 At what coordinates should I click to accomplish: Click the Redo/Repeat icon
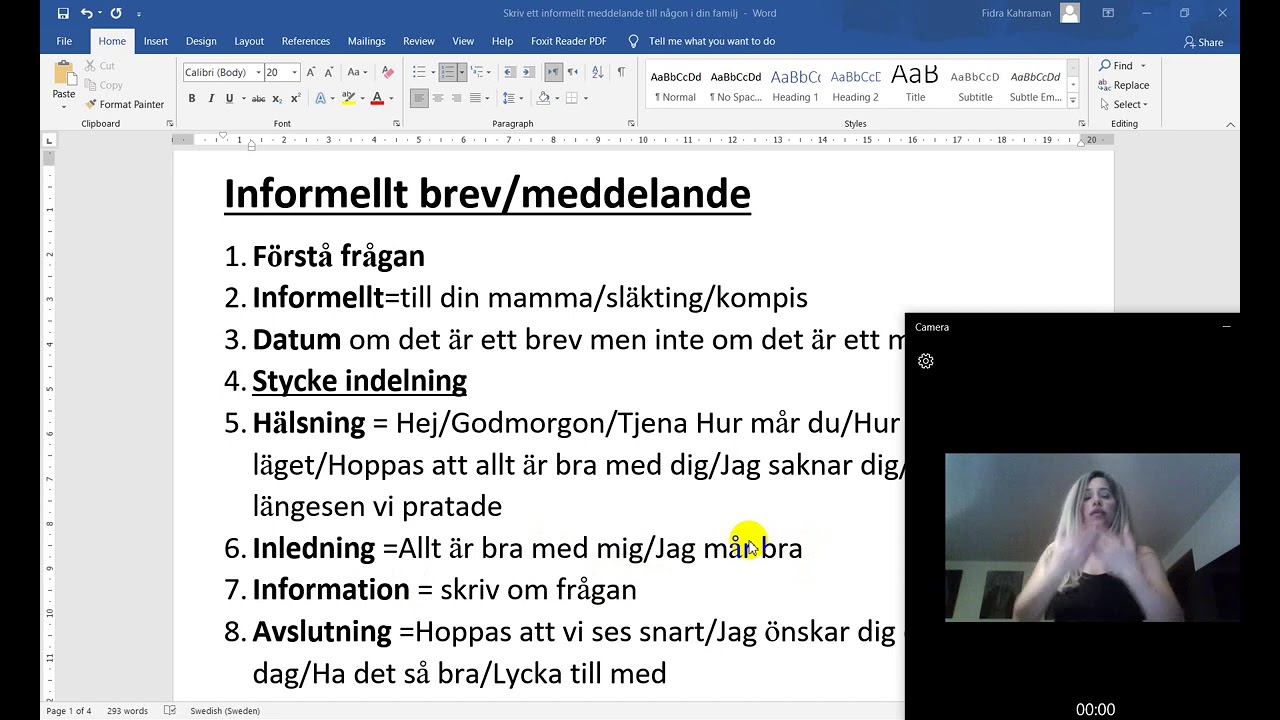116,13
